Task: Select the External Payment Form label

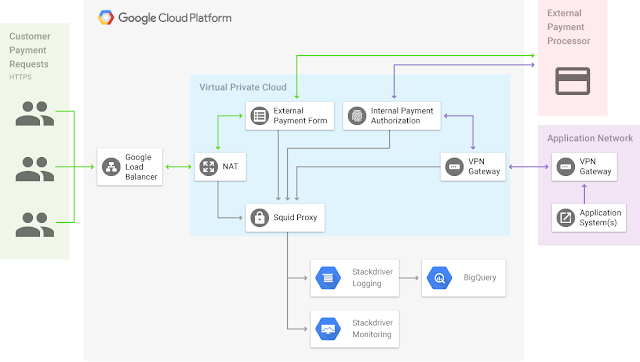Action: tap(300, 116)
